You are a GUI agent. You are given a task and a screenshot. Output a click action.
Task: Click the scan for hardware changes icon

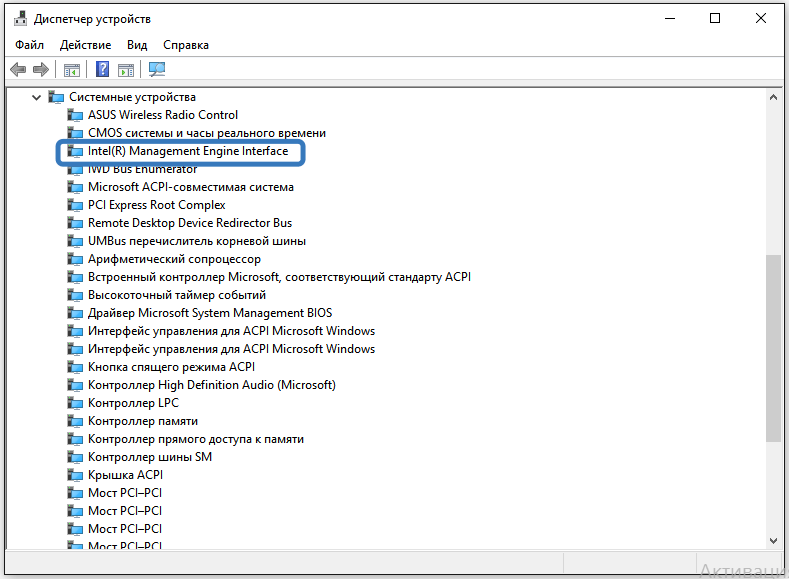pos(157,69)
